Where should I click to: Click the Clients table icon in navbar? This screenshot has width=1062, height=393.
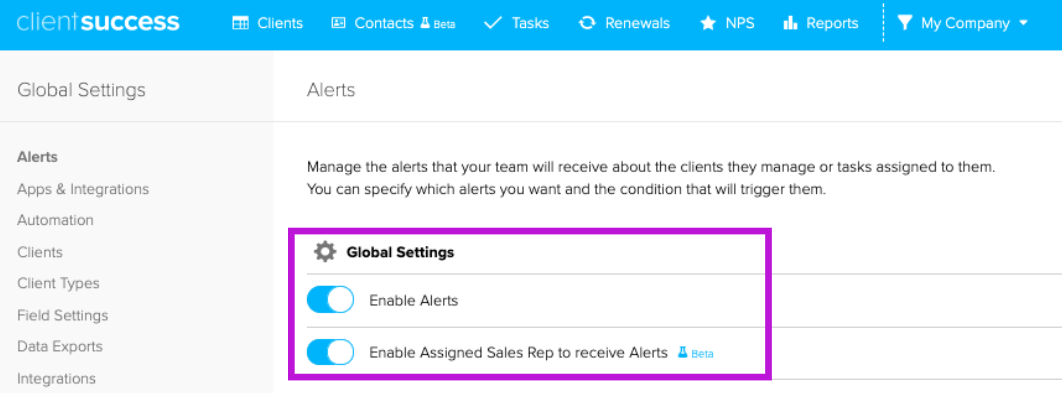click(240, 23)
